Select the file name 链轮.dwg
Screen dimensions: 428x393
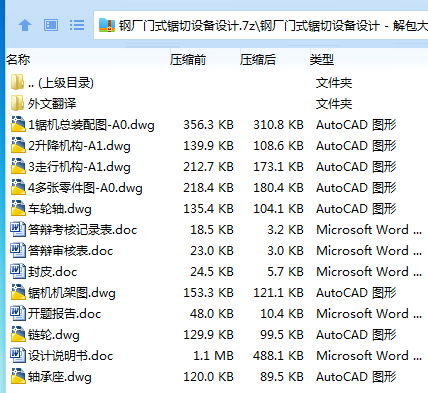[x=54, y=335]
